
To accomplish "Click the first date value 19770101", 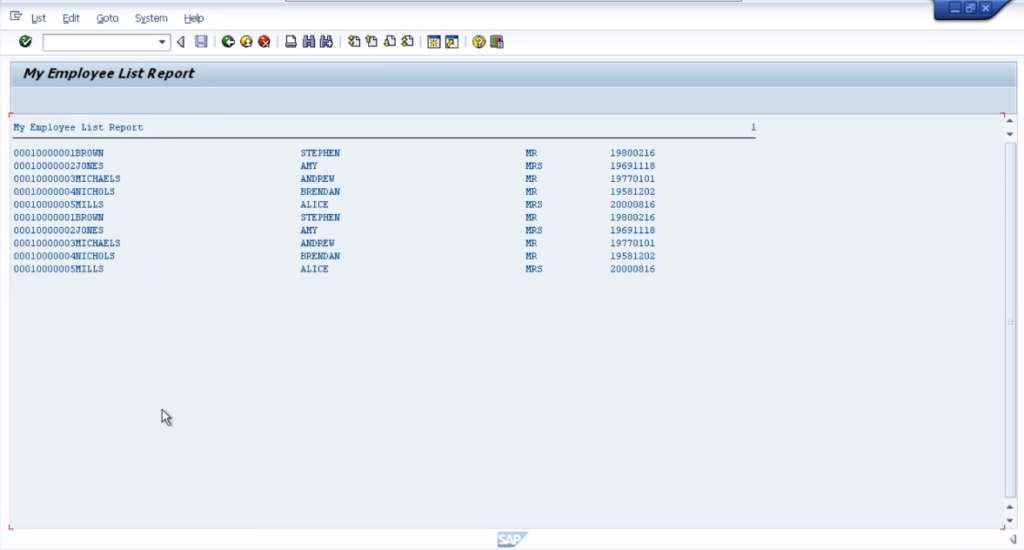I will click(x=632, y=179).
